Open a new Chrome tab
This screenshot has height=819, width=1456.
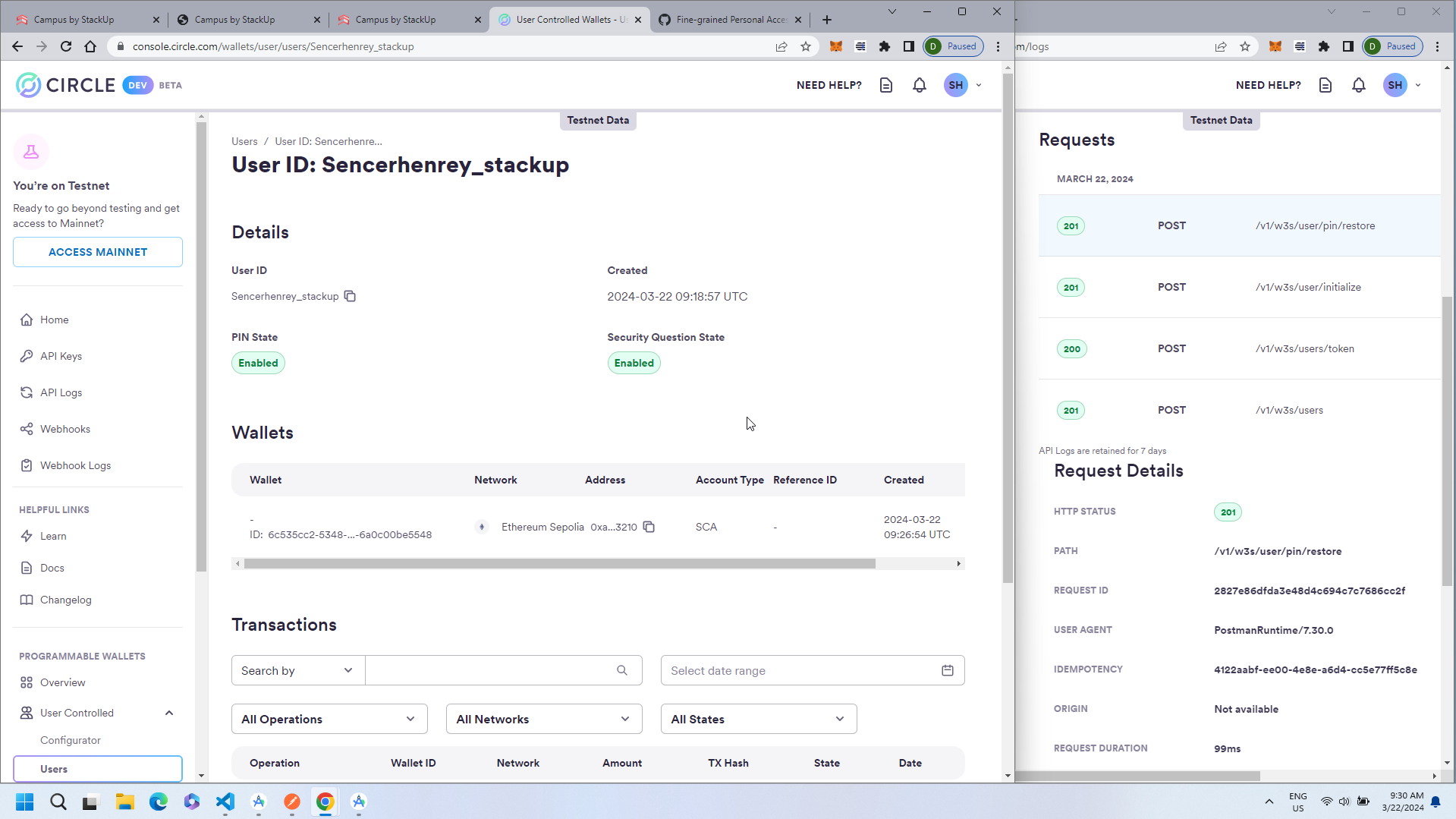click(x=827, y=20)
